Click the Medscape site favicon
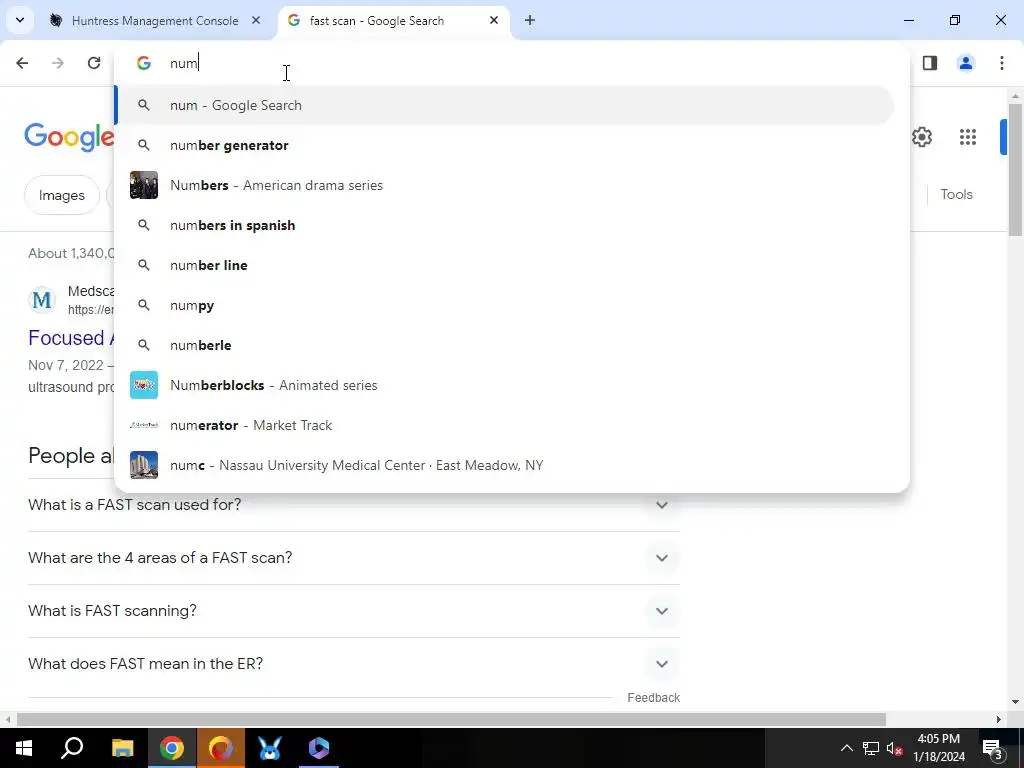 click(42, 300)
